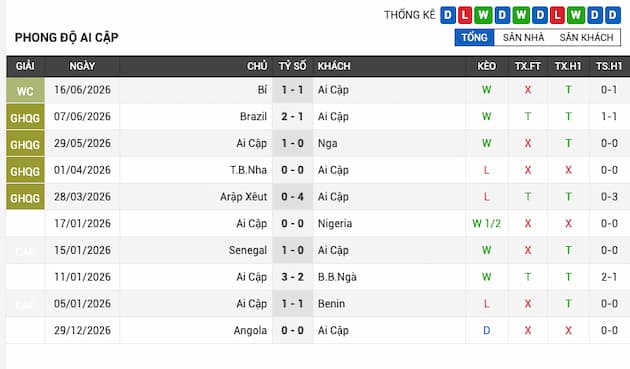Click the first blue D badge in Thống kê

click(x=448, y=15)
